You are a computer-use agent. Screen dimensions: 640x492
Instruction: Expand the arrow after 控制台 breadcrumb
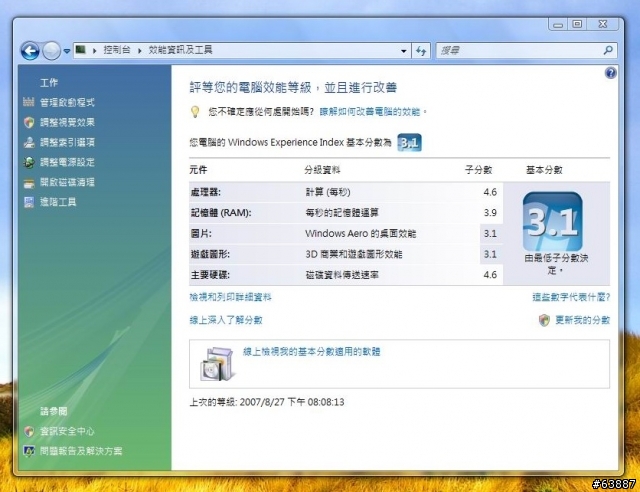pos(140,51)
